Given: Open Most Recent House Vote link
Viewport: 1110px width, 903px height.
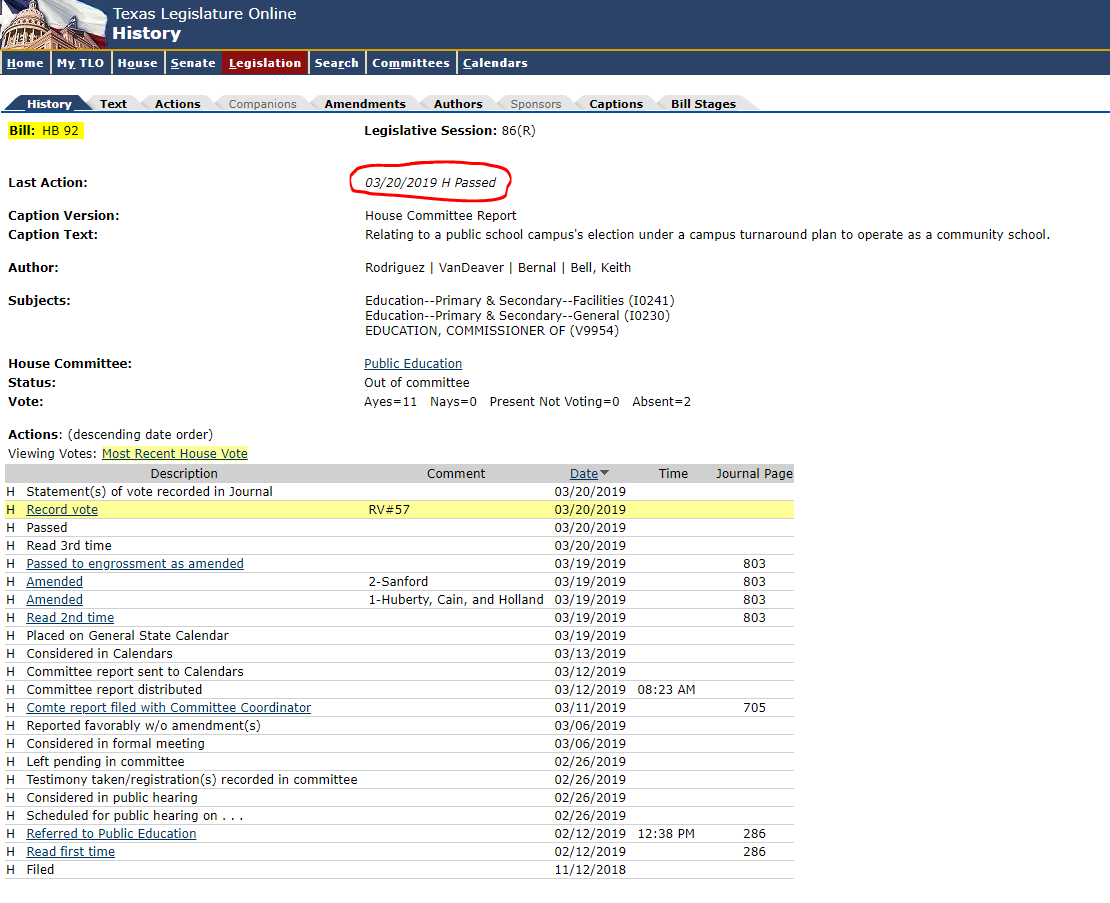Looking at the screenshot, I should tap(175, 454).
